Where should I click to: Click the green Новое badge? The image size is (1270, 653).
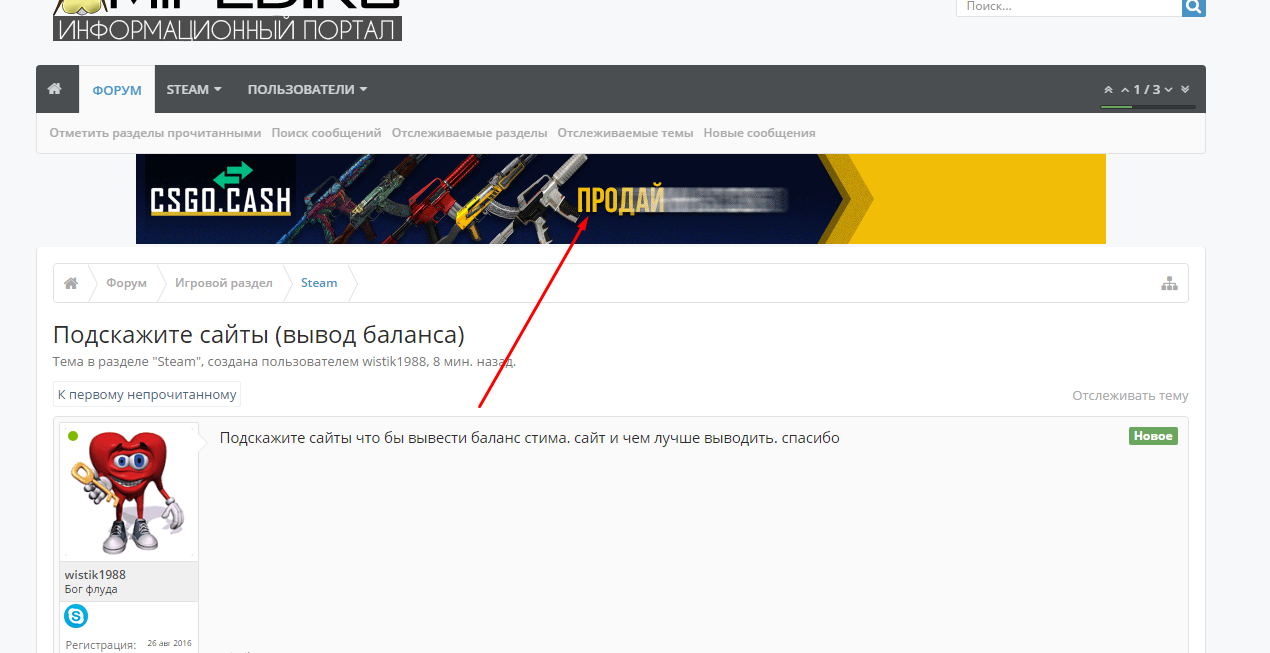1153,436
